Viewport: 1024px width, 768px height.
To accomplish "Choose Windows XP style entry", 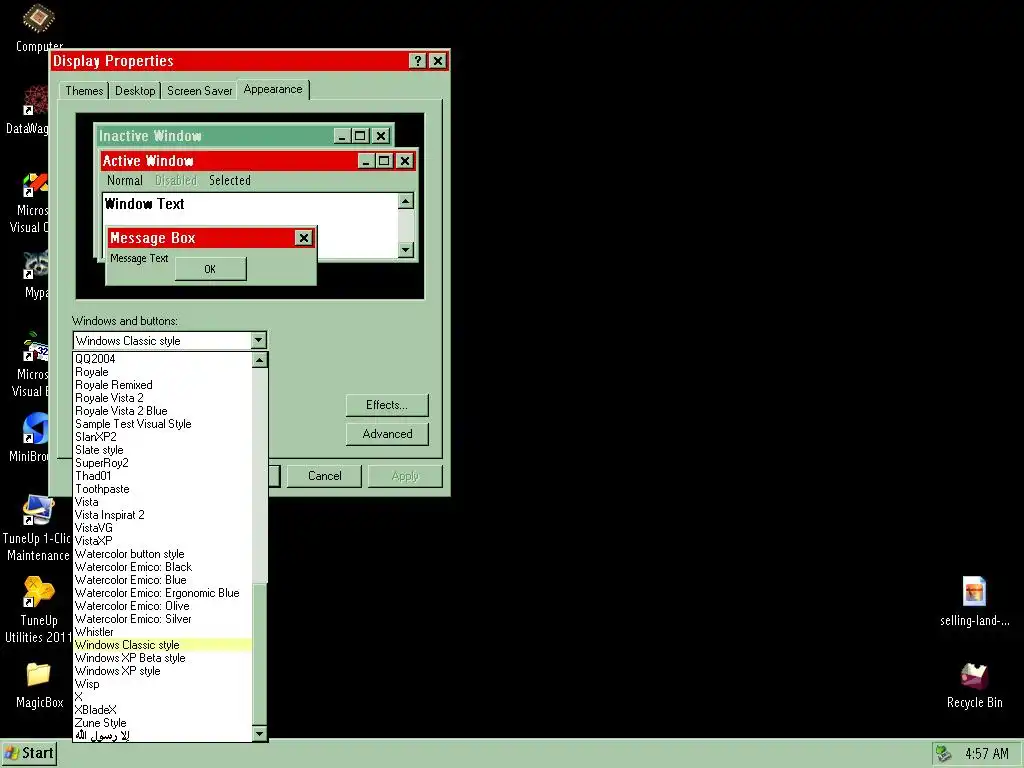I will 163,671.
